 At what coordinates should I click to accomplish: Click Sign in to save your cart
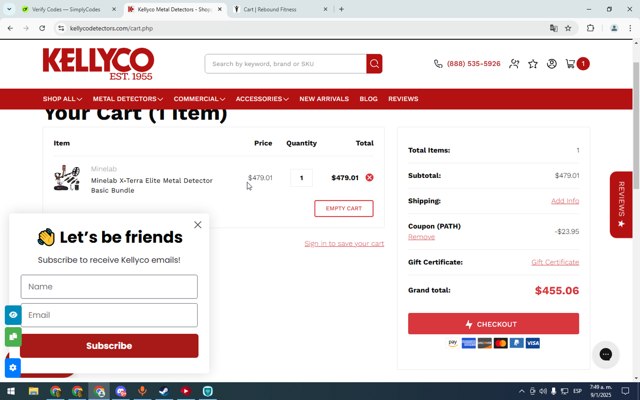(x=344, y=243)
